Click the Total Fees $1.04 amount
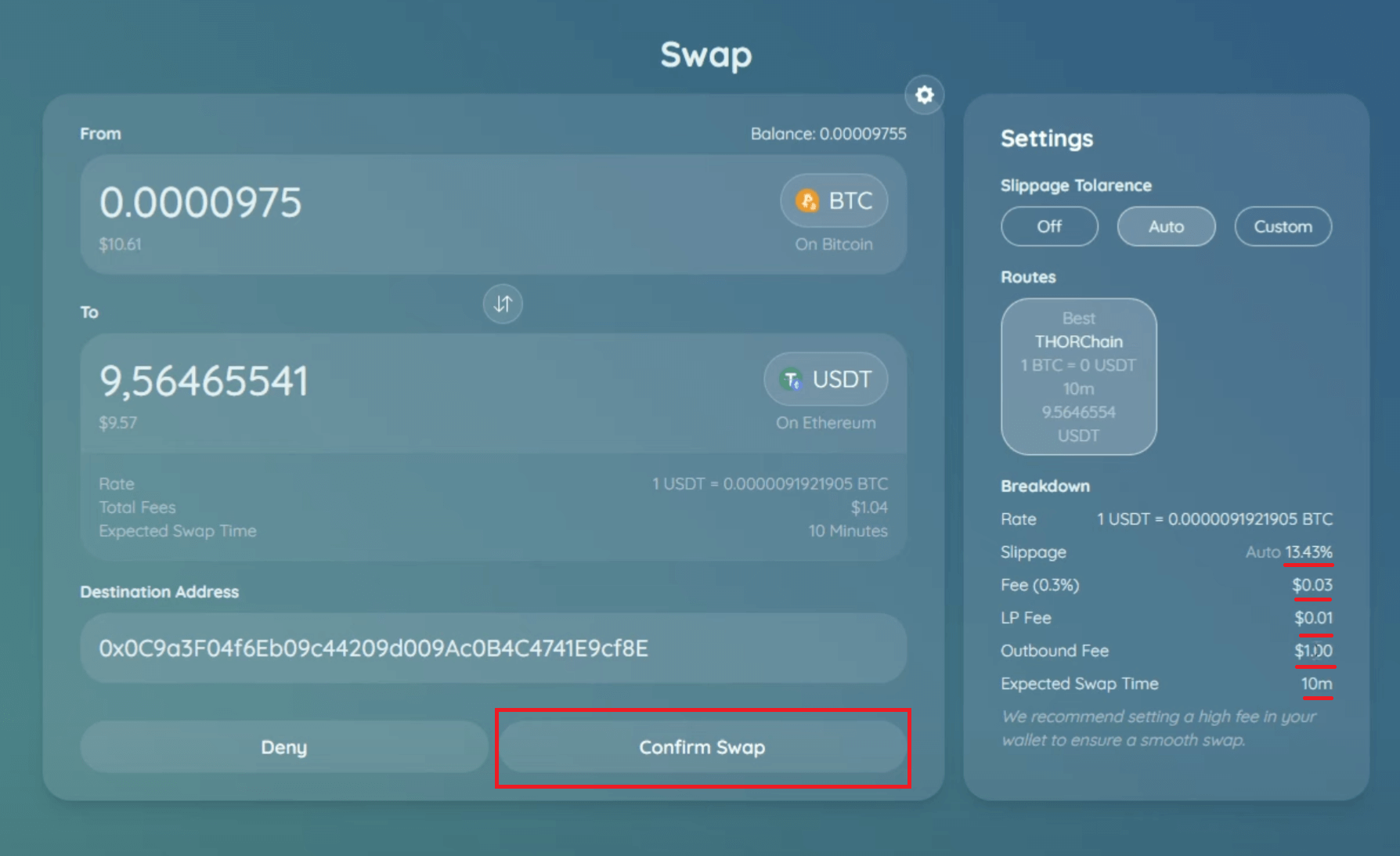 click(x=869, y=507)
